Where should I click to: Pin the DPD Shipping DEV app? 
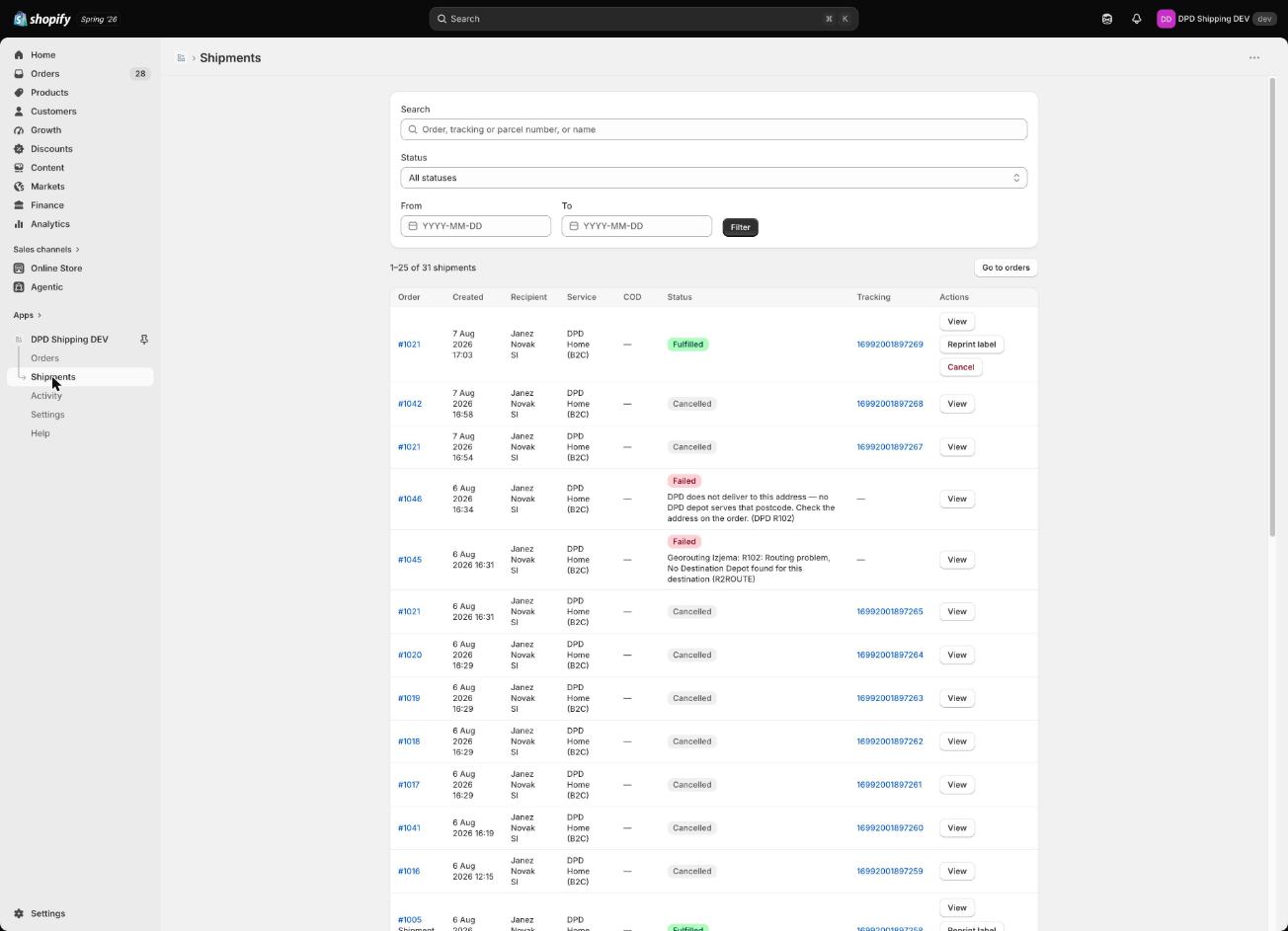(144, 340)
